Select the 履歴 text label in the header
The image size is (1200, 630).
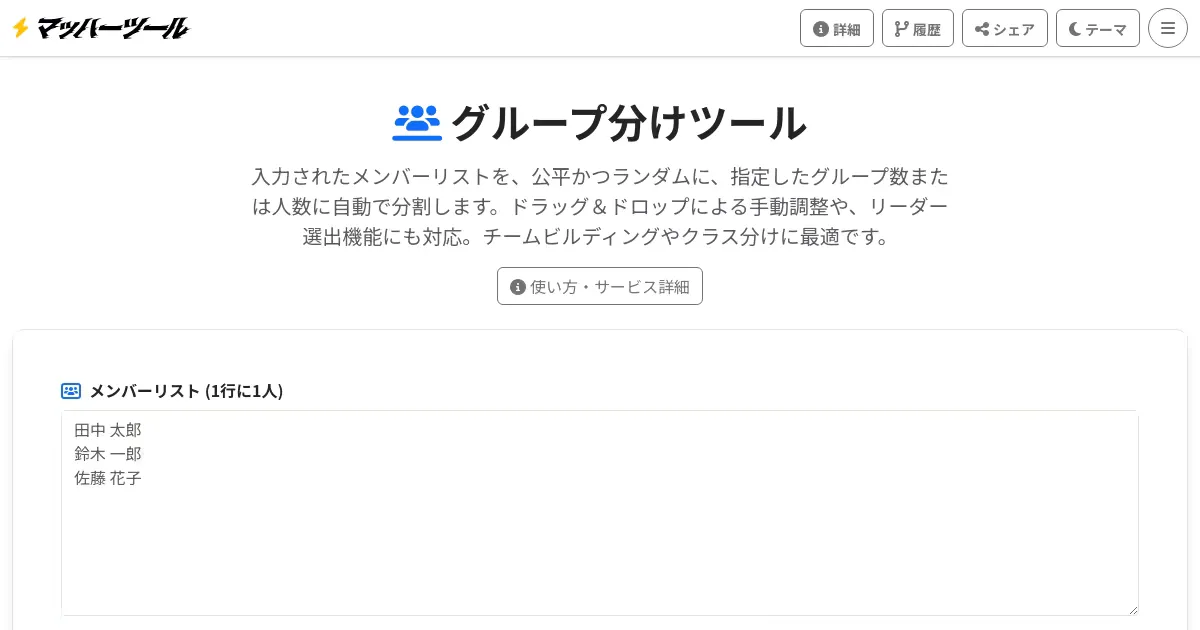(927, 29)
